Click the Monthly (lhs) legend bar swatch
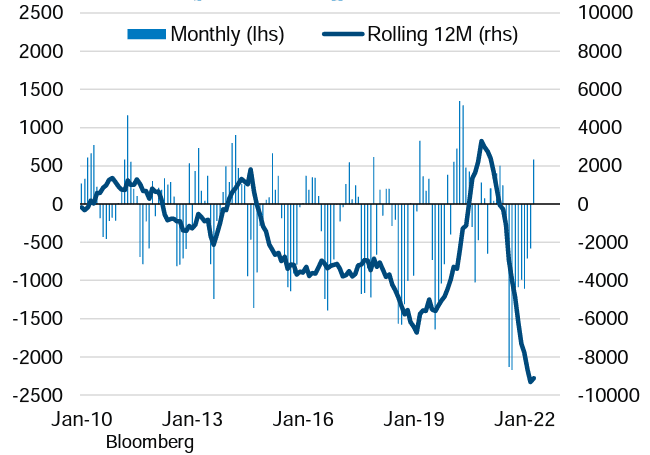The height and width of the screenshot is (455, 650). (147, 35)
